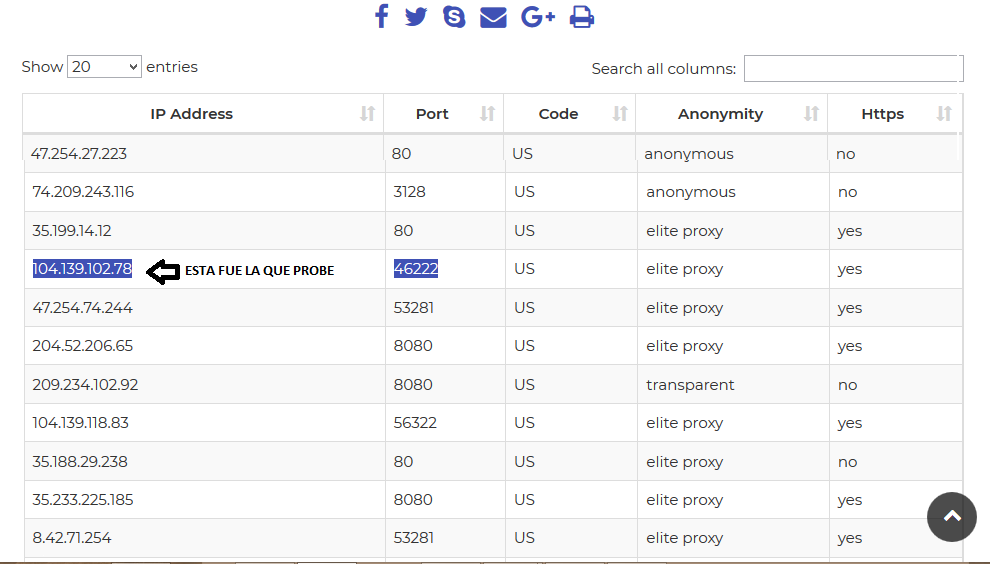
Task: Share the page on Facebook
Action: point(381,16)
